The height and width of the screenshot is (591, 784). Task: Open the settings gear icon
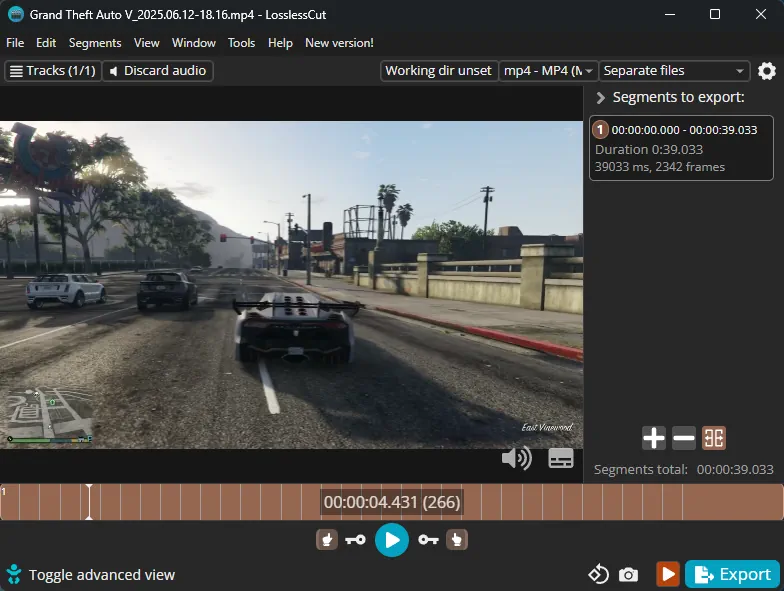click(x=766, y=71)
